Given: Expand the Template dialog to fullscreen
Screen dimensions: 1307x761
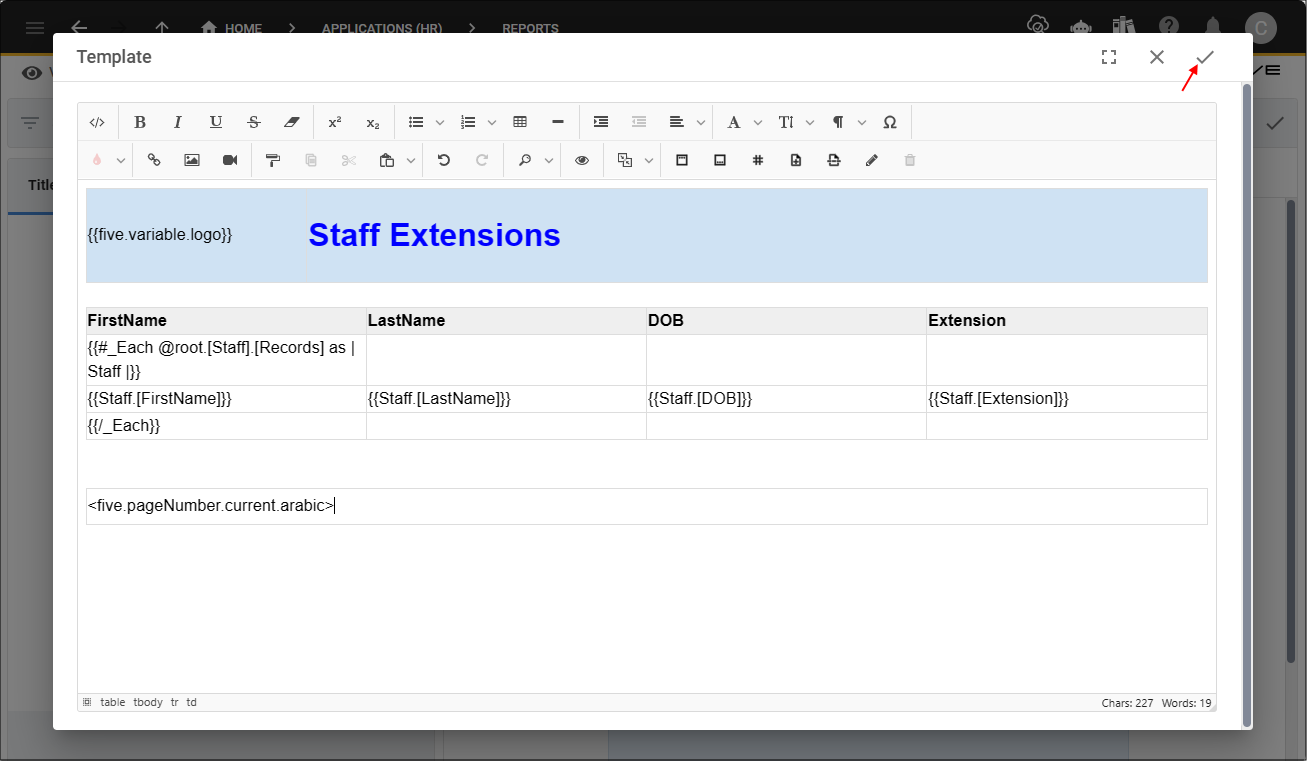Looking at the screenshot, I should pyautogui.click(x=1109, y=57).
